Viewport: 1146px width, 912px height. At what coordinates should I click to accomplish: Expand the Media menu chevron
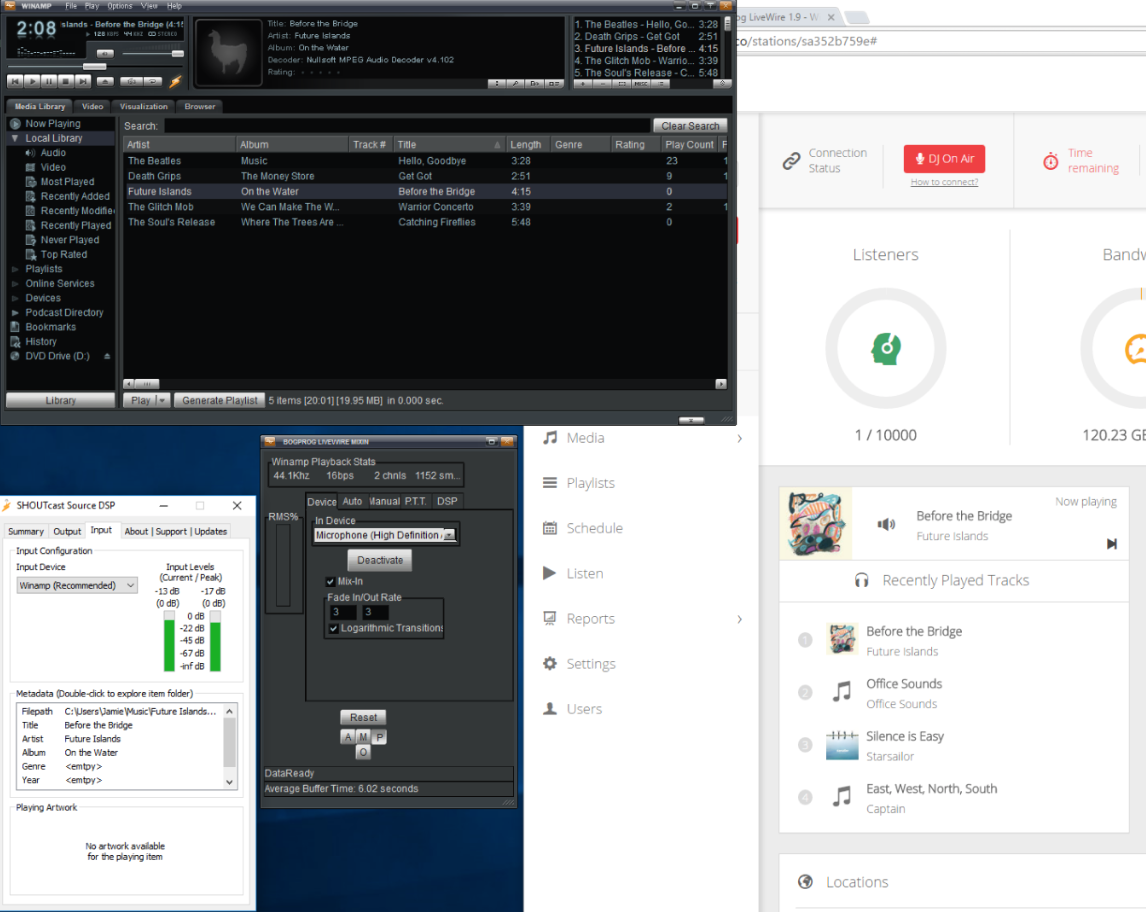740,438
